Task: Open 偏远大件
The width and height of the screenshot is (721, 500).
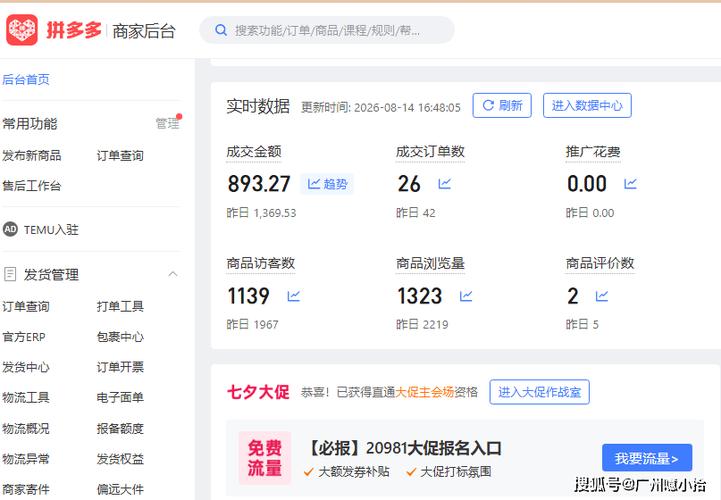Action: click(120, 489)
